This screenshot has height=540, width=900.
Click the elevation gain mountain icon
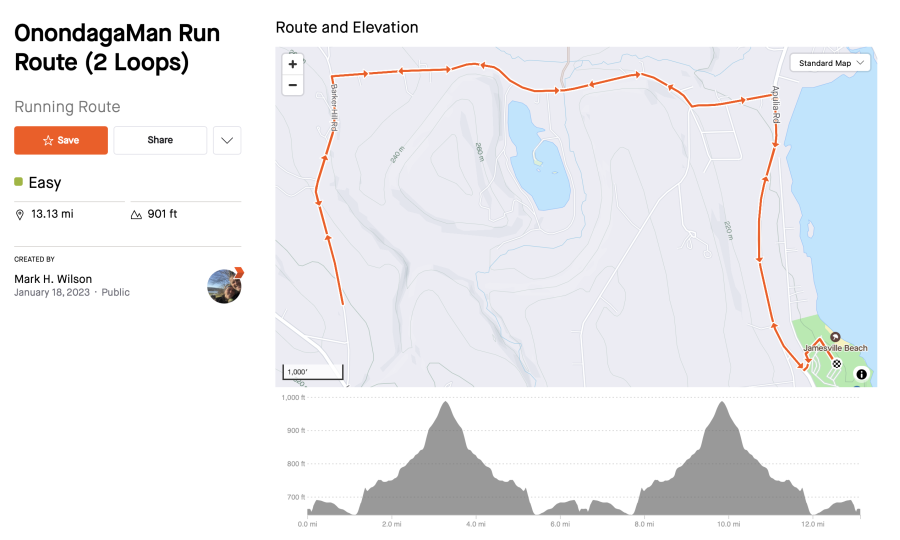point(136,214)
